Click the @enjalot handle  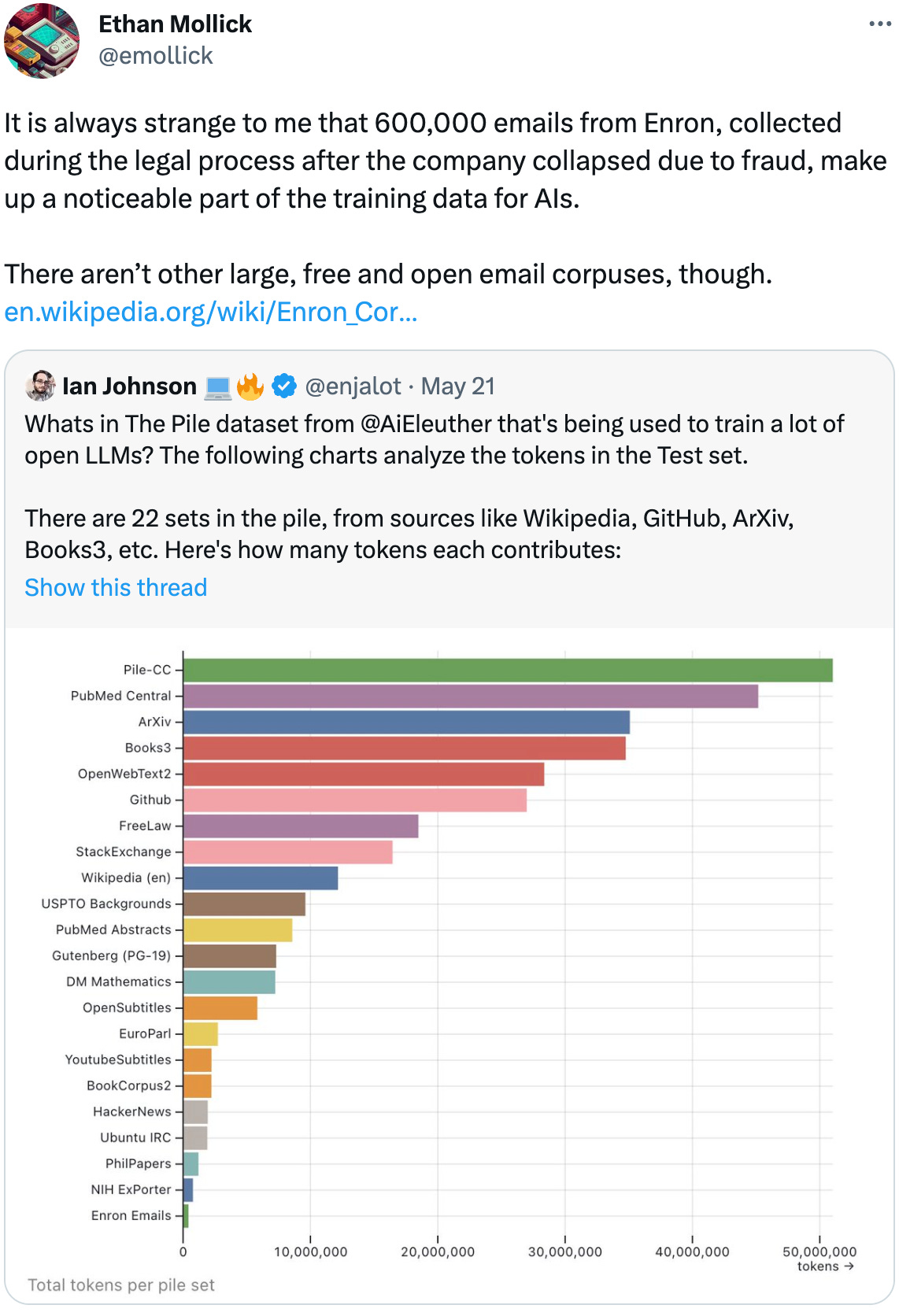click(353, 386)
